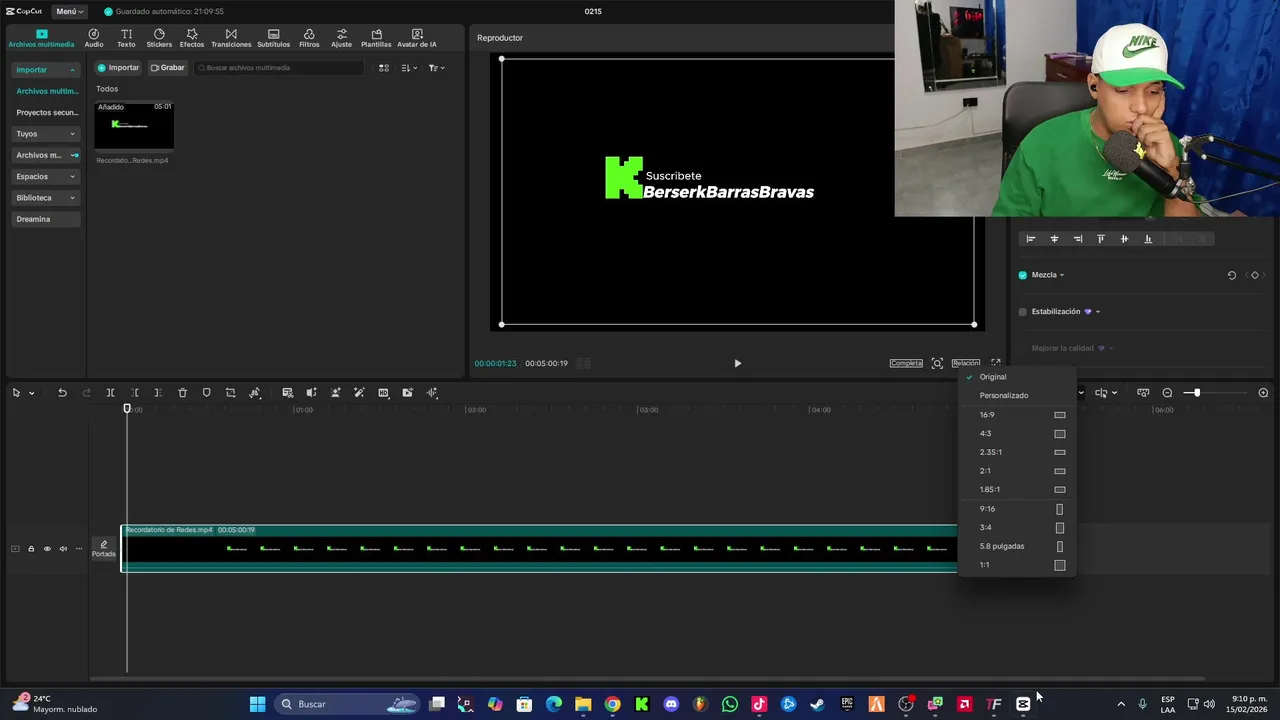Screen dimensions: 1280x720
Task: Align clip to top edge
Action: [1101, 239]
